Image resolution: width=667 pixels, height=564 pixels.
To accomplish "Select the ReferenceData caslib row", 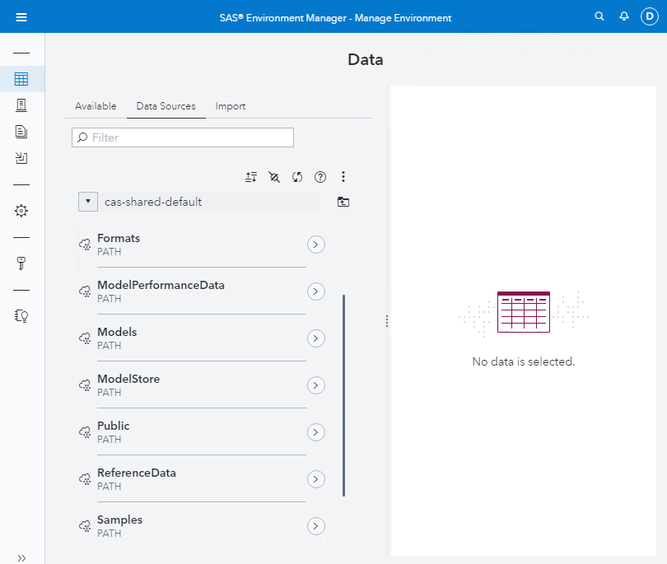I will point(202,479).
